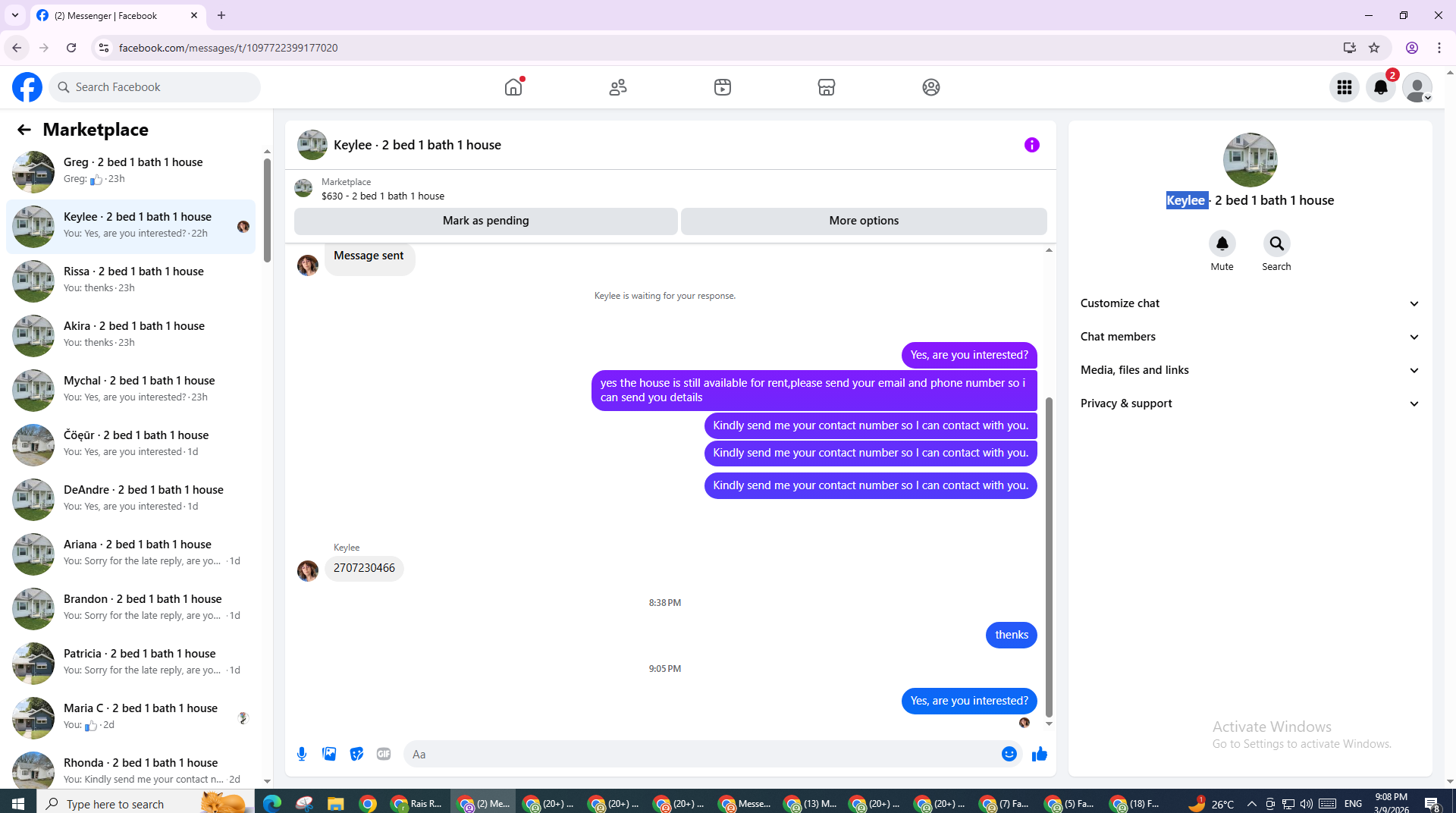
Task: Send a thumbs-up like
Action: (1040, 754)
